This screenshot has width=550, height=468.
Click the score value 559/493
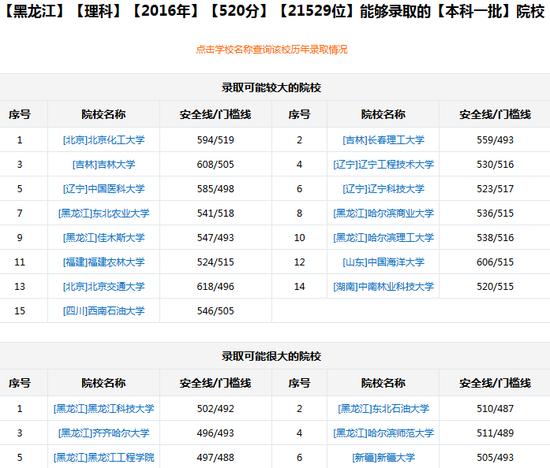tap(495, 140)
